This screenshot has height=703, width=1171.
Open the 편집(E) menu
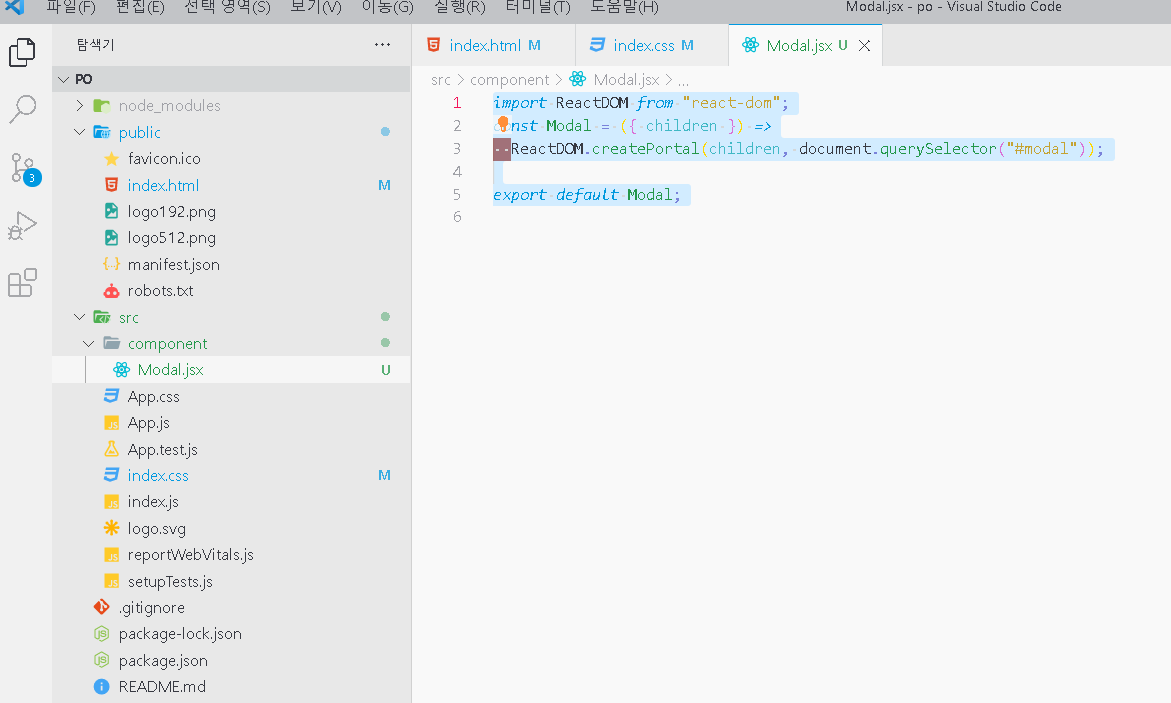(140, 7)
